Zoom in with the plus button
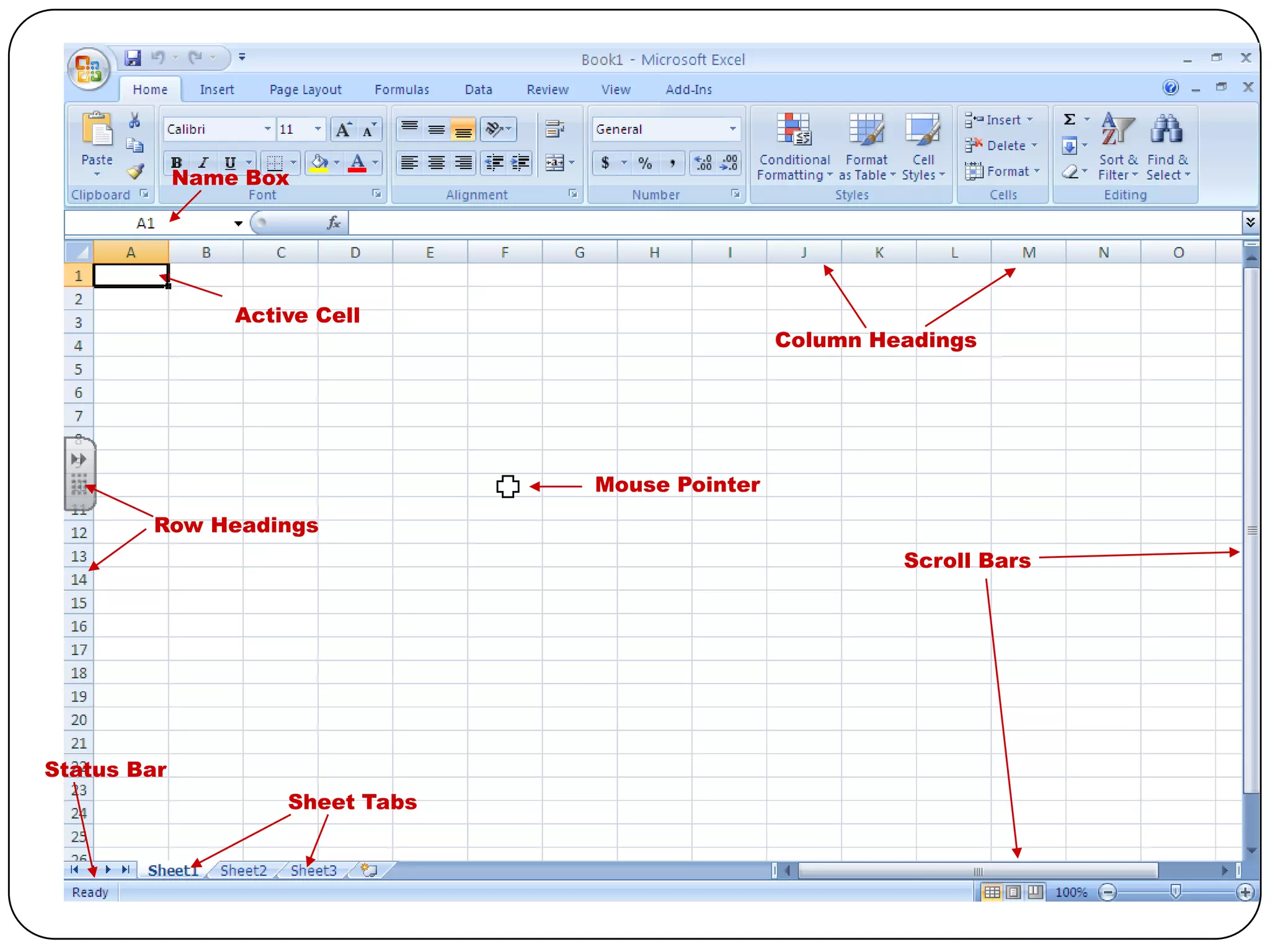This screenshot has width=1270, height=952. (1245, 892)
